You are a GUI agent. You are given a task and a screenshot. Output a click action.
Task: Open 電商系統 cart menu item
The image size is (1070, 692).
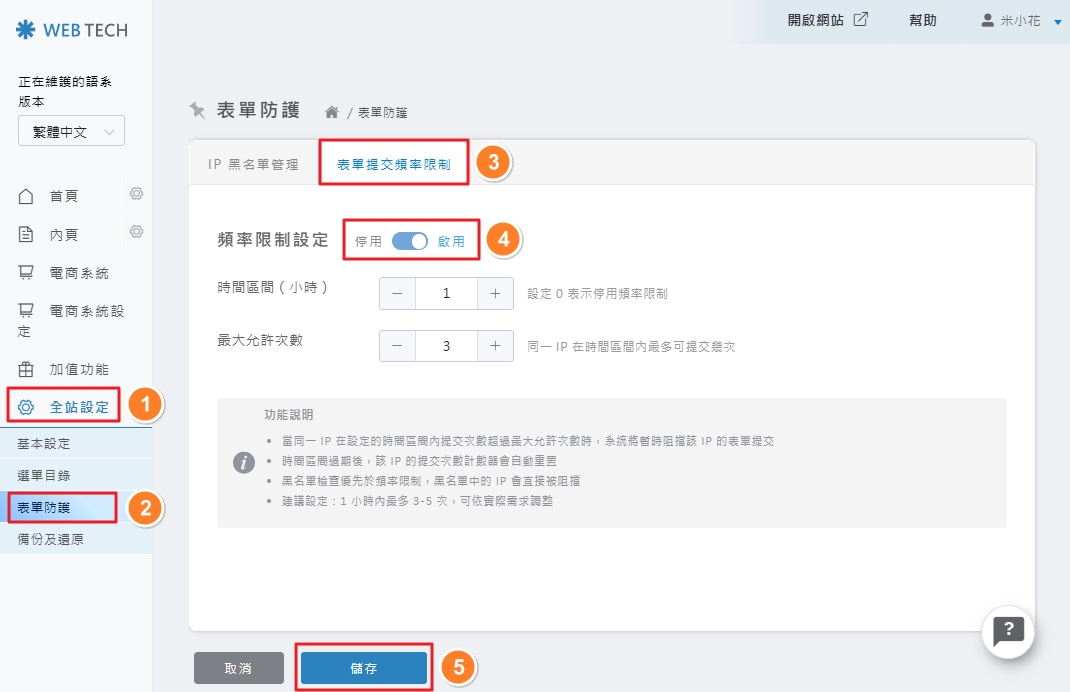(78, 273)
